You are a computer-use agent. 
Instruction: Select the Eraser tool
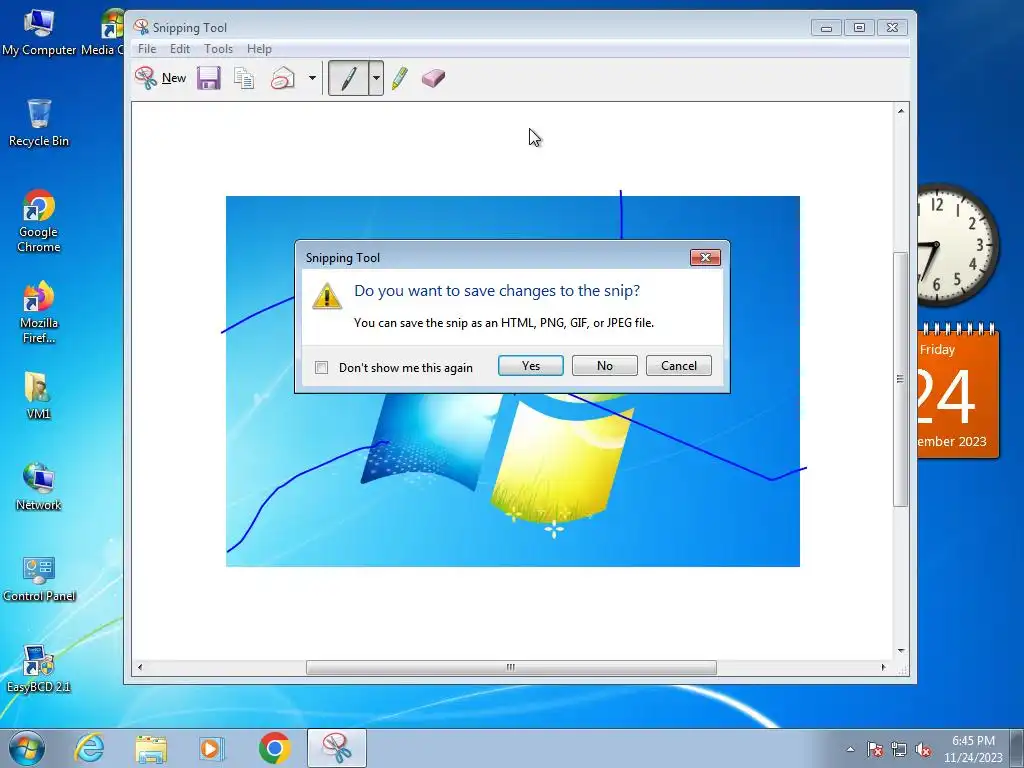pyautogui.click(x=433, y=78)
